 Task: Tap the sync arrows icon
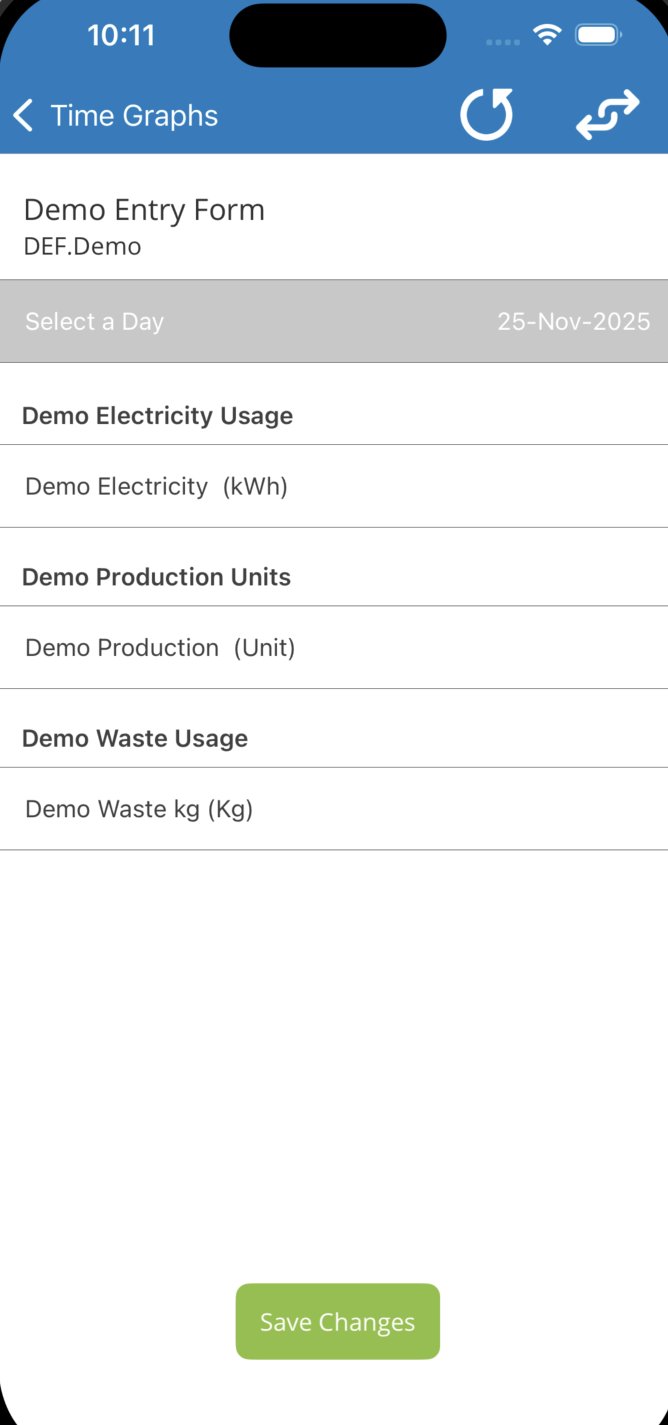pyautogui.click(x=607, y=114)
